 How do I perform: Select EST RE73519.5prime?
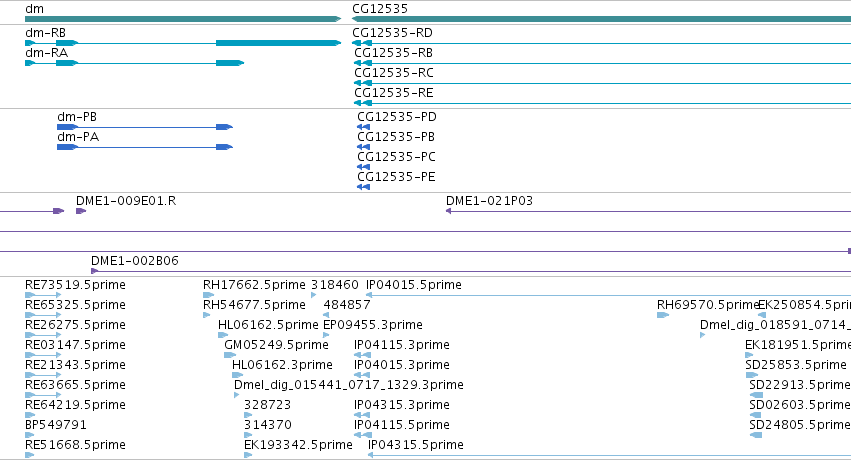click(x=75, y=285)
